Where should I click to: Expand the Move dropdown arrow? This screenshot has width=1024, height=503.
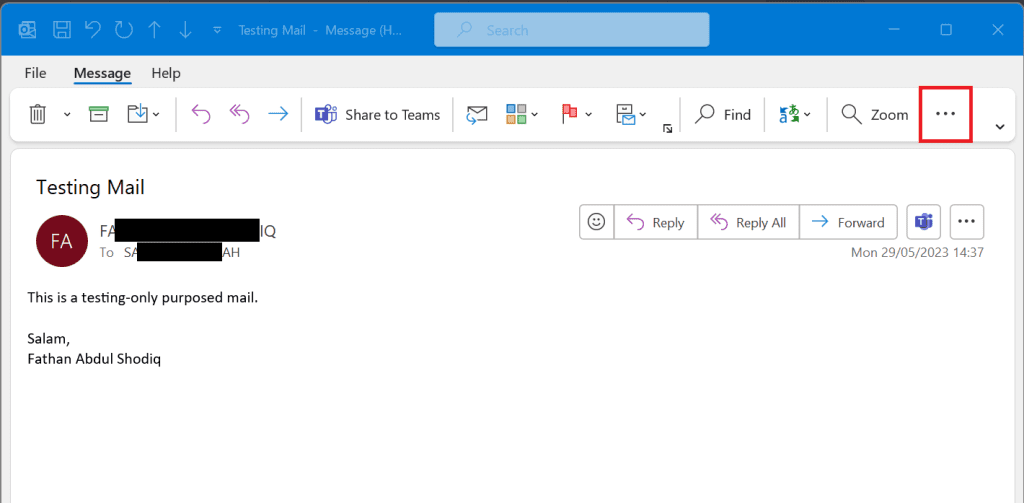[156, 115]
